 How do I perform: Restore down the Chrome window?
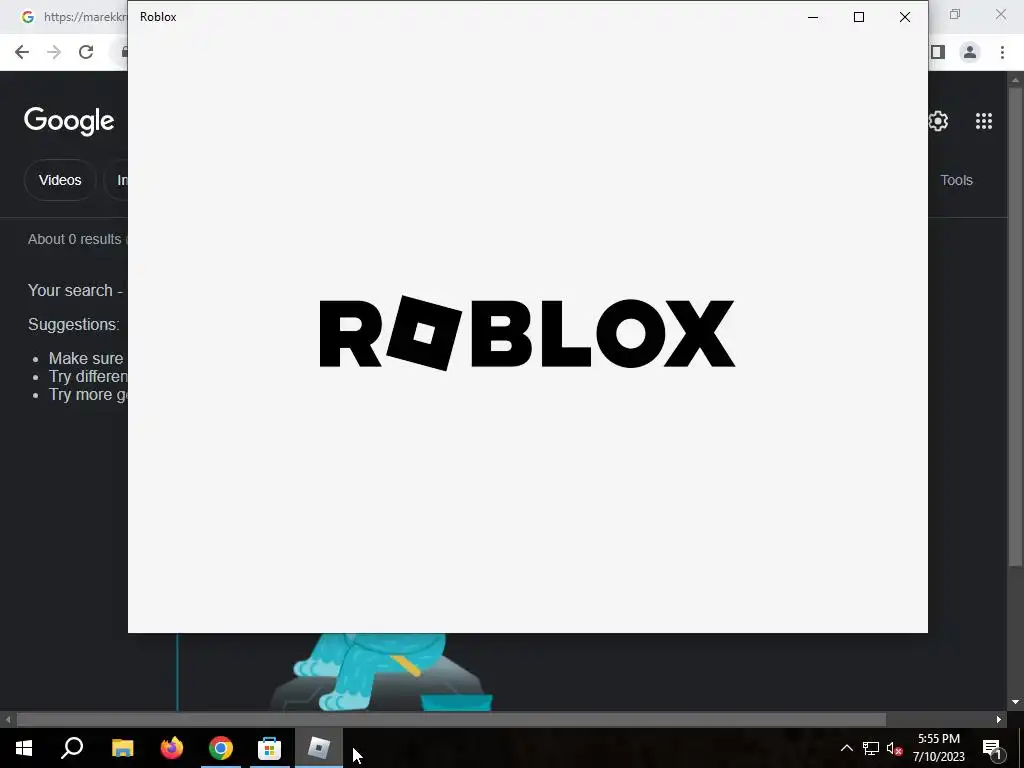click(x=955, y=14)
